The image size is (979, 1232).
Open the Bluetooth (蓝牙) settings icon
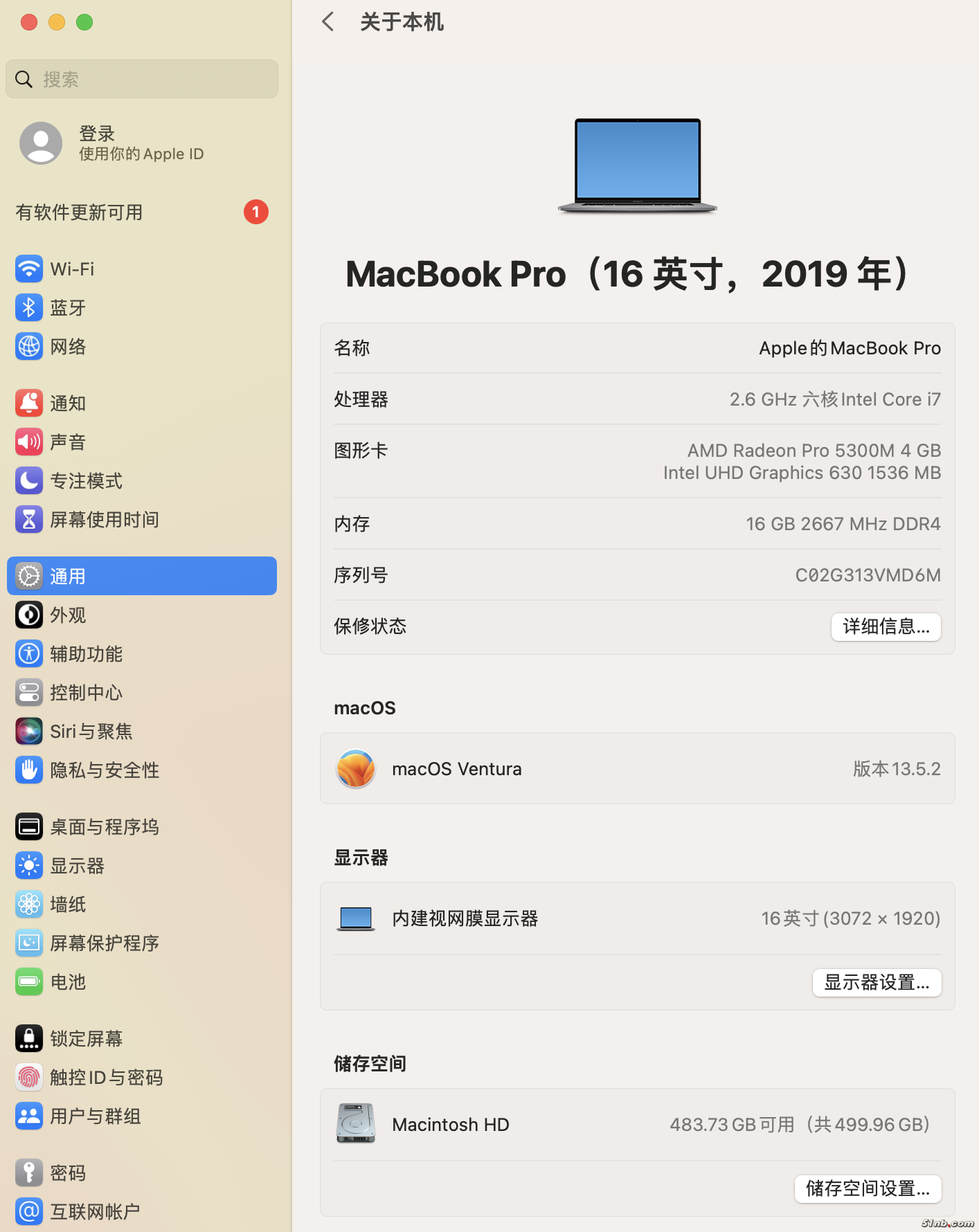tap(29, 307)
